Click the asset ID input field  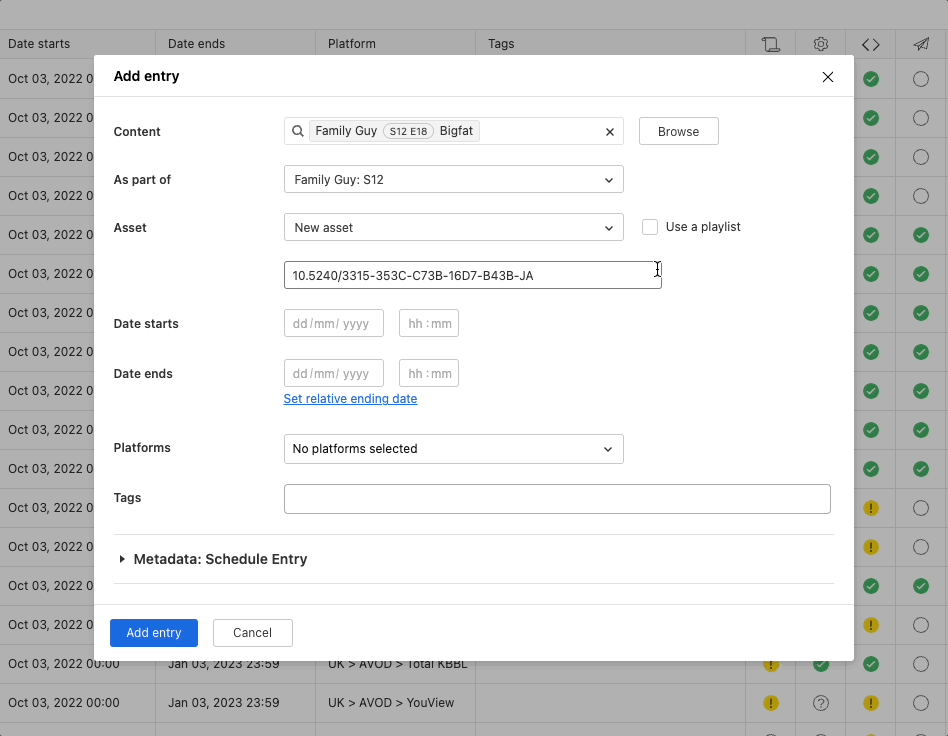pyautogui.click(x=472, y=275)
